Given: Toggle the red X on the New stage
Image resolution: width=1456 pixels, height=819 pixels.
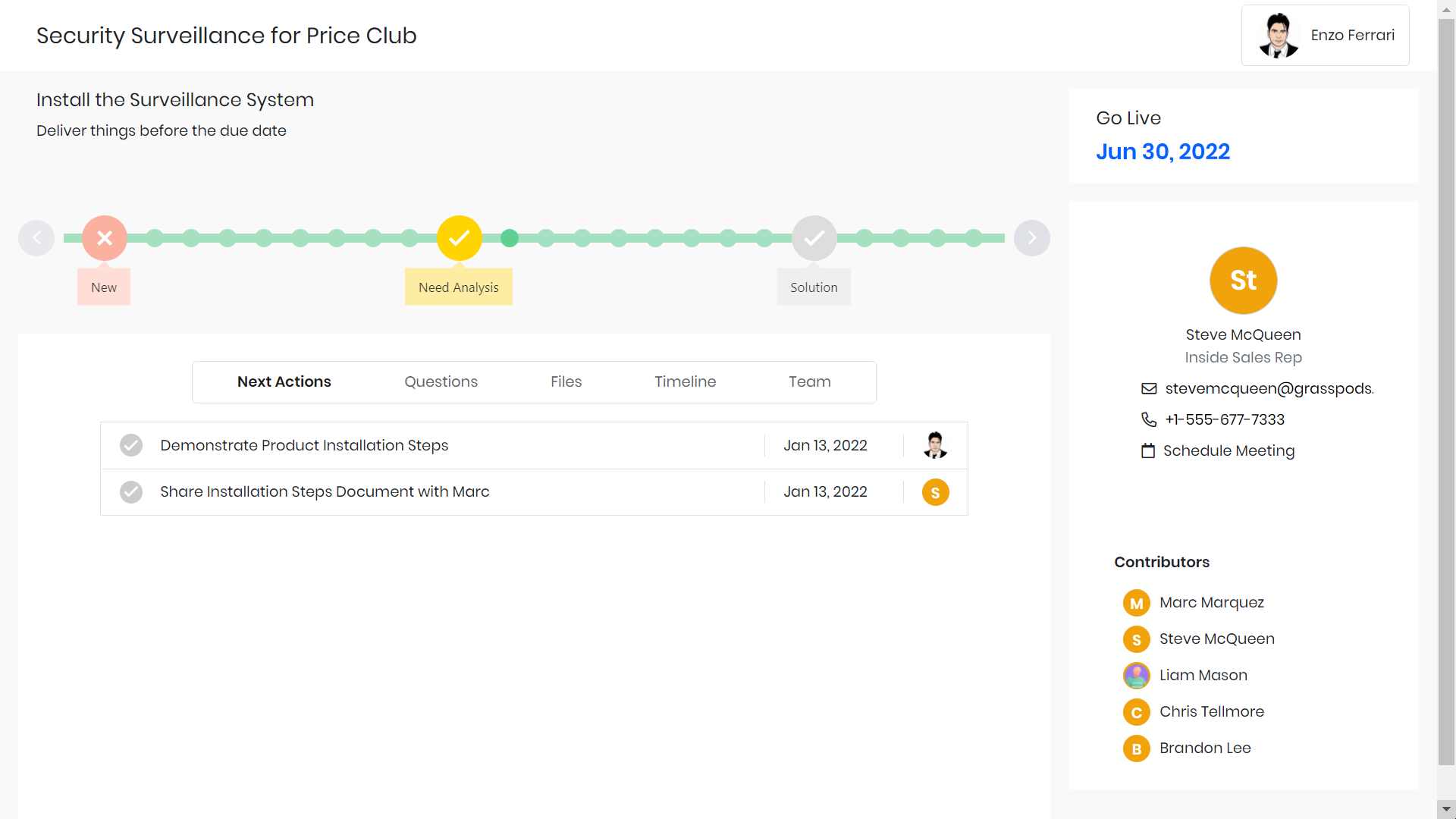Looking at the screenshot, I should [104, 237].
